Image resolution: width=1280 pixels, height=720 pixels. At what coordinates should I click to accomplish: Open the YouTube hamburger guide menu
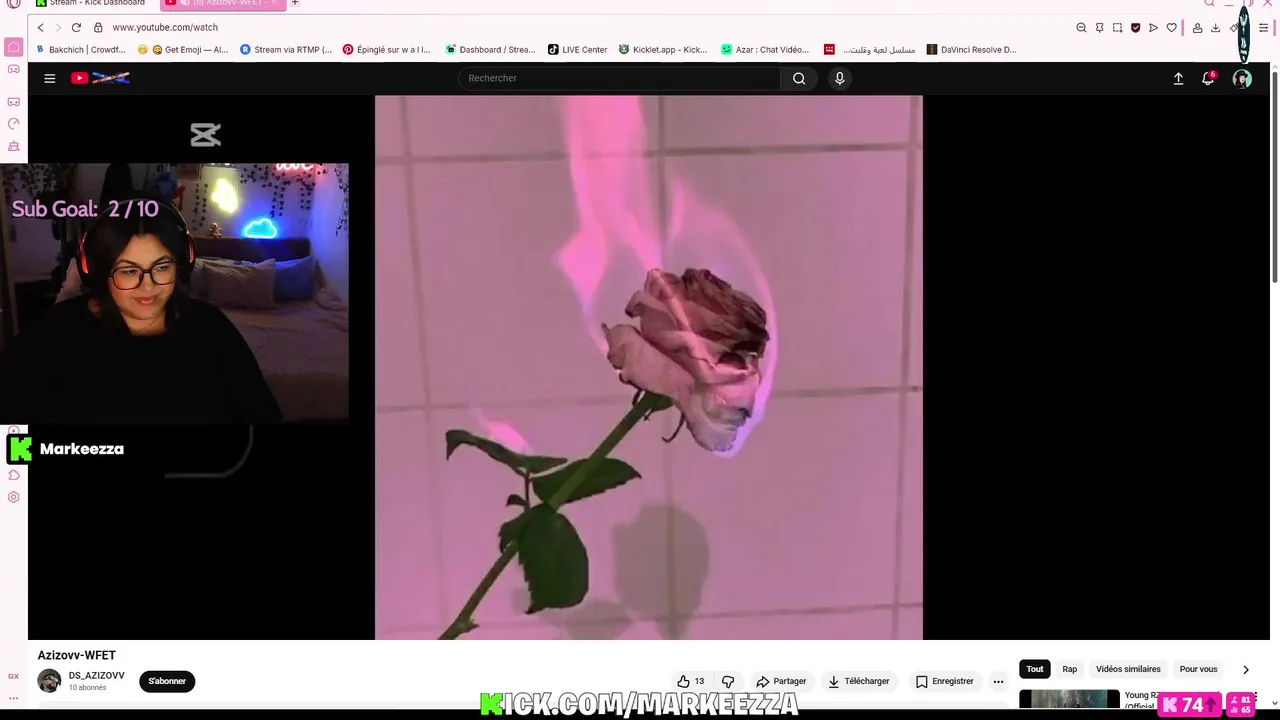pos(49,78)
